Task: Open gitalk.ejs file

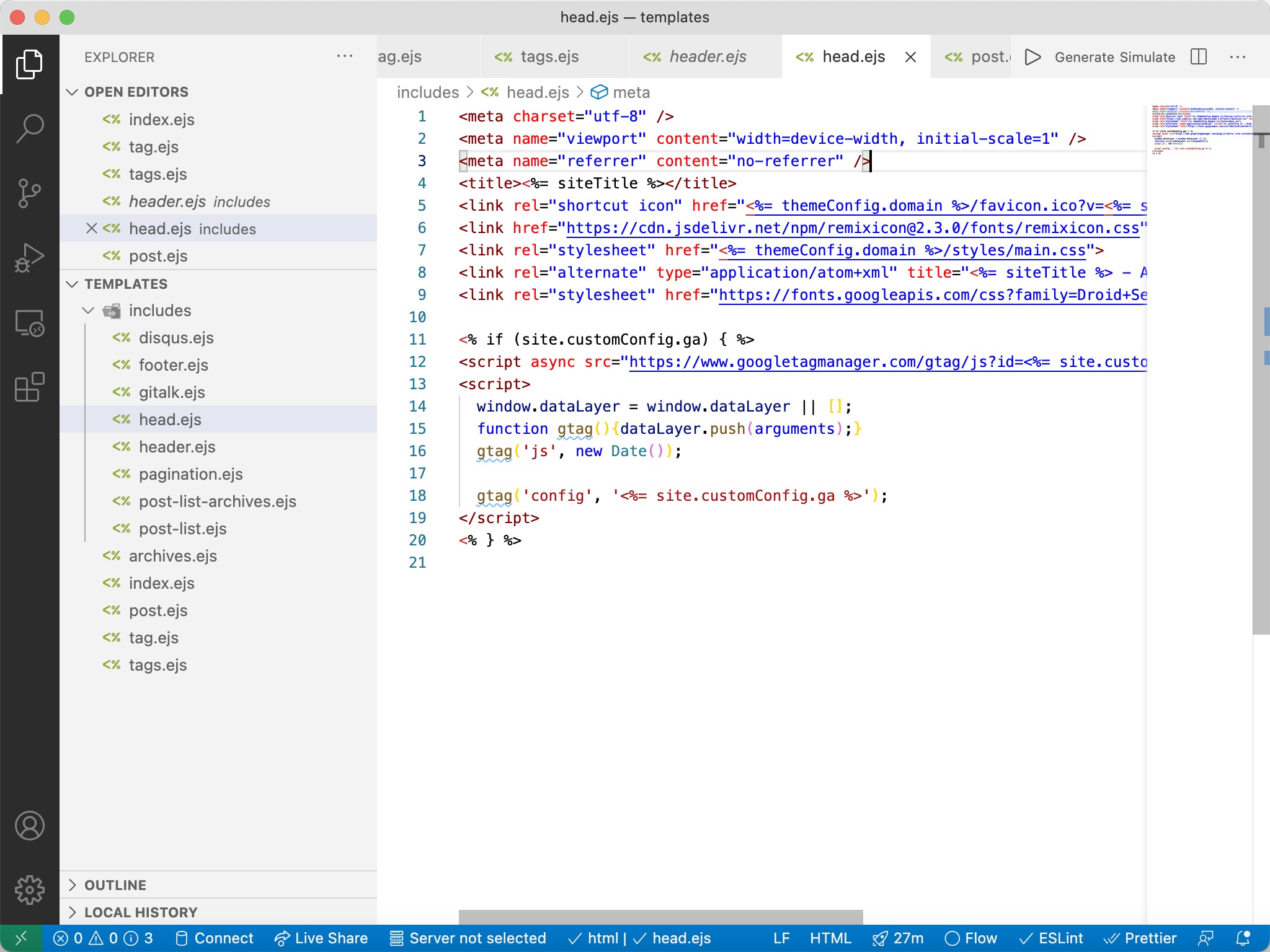Action: pyautogui.click(x=218, y=392)
